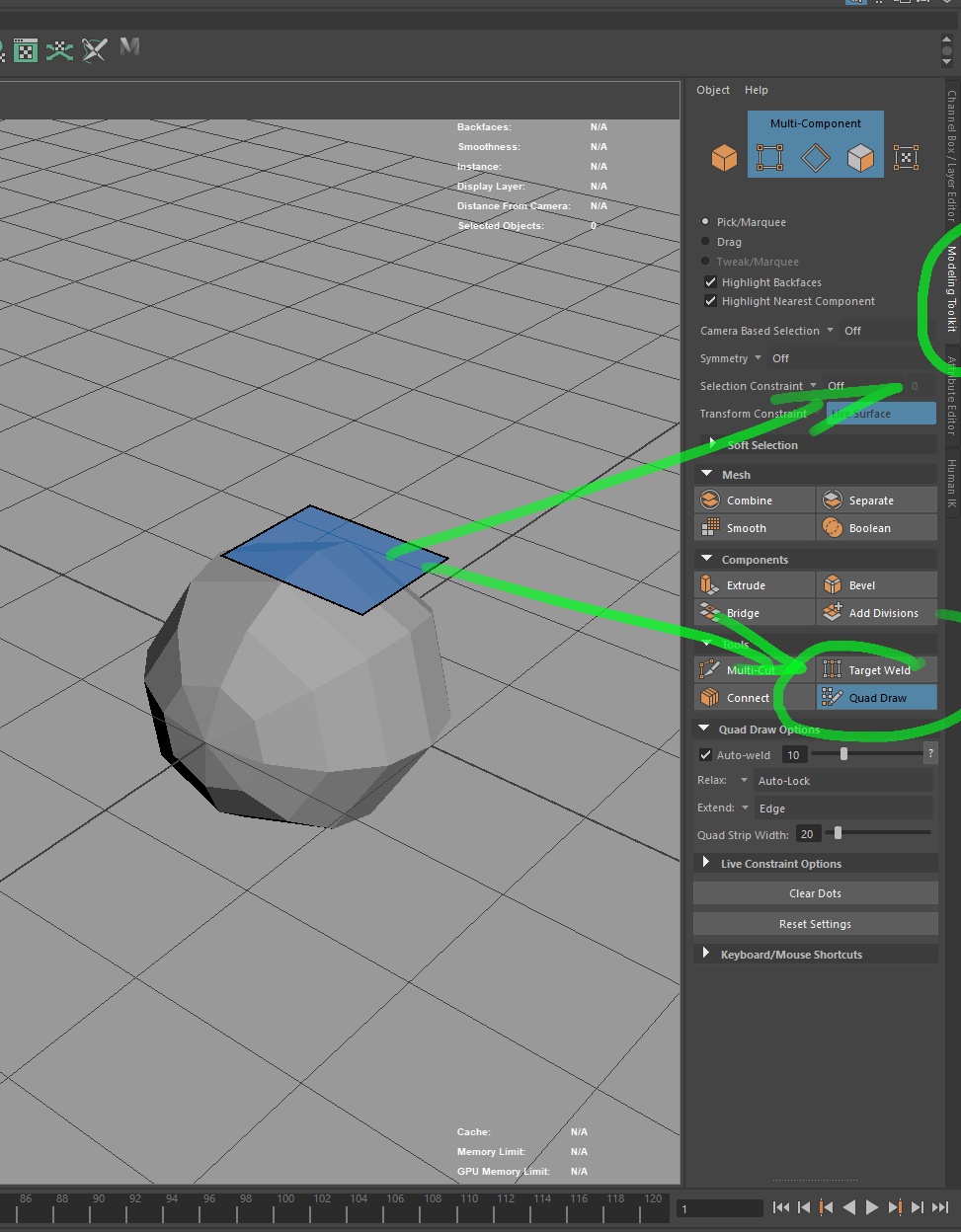The height and width of the screenshot is (1232, 961).
Task: Click the Edge selection mode icon
Action: point(815,158)
